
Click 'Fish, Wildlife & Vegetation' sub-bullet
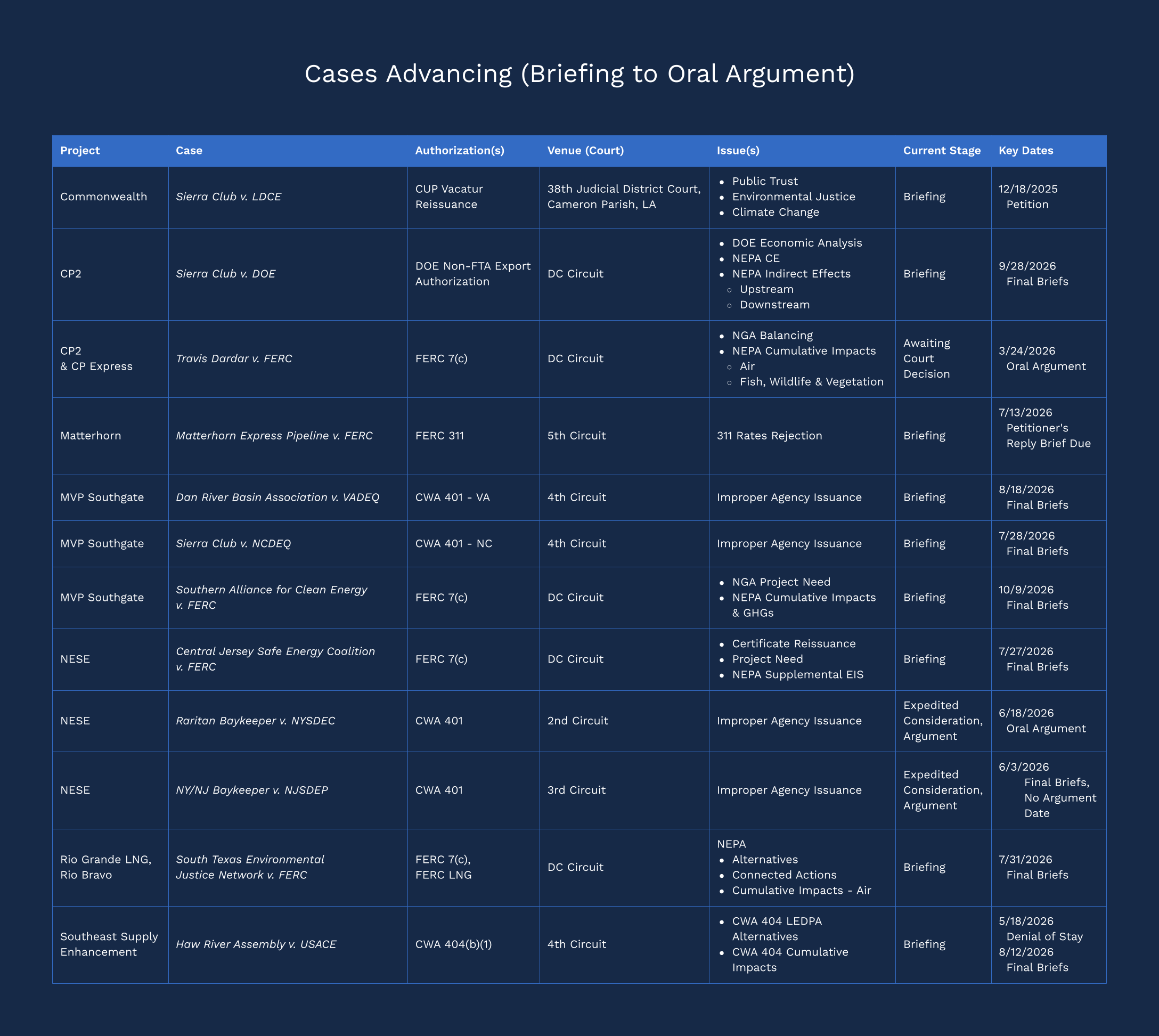click(x=812, y=382)
